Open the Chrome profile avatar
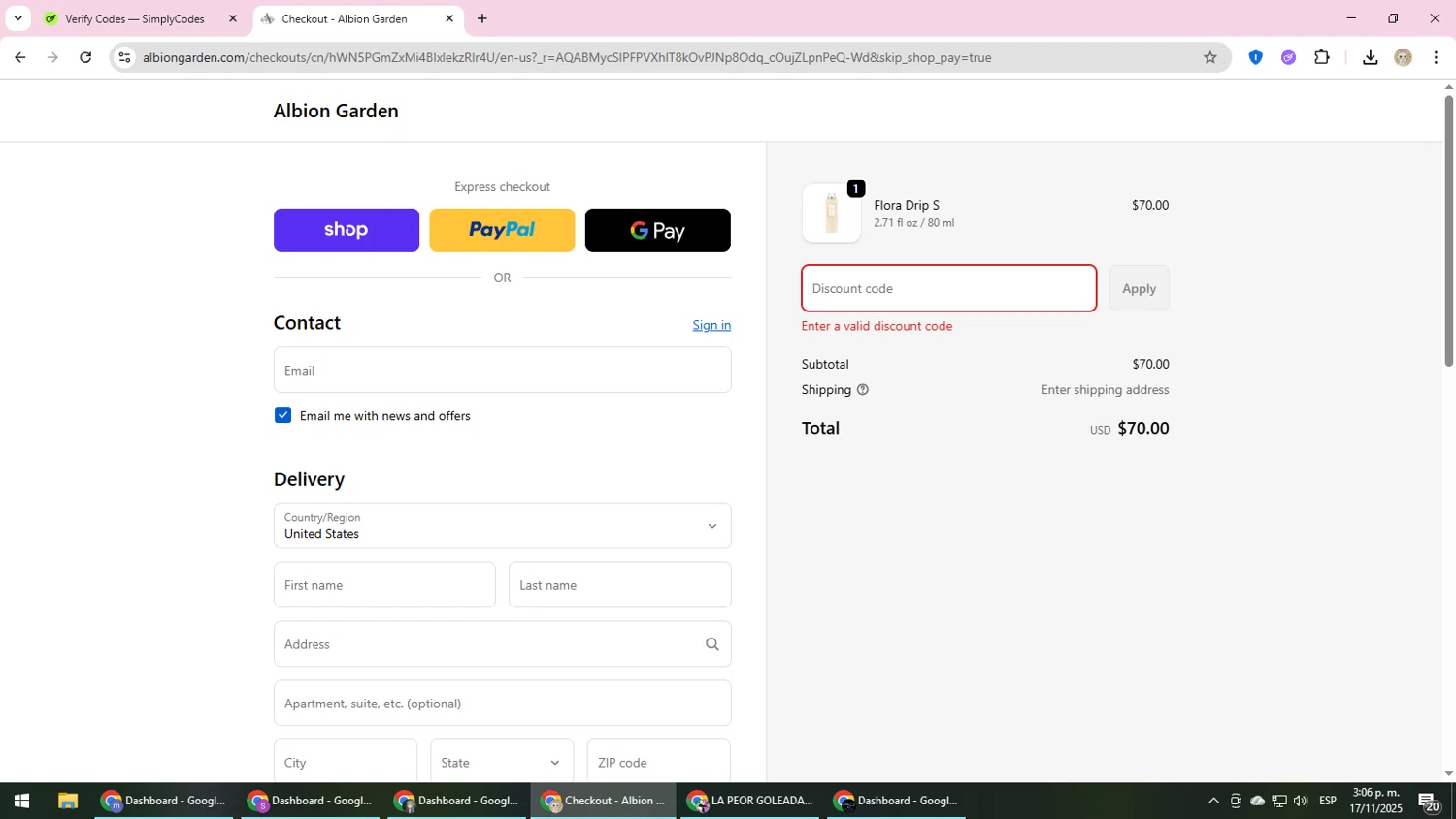The width and height of the screenshot is (1456, 819). point(1403,57)
